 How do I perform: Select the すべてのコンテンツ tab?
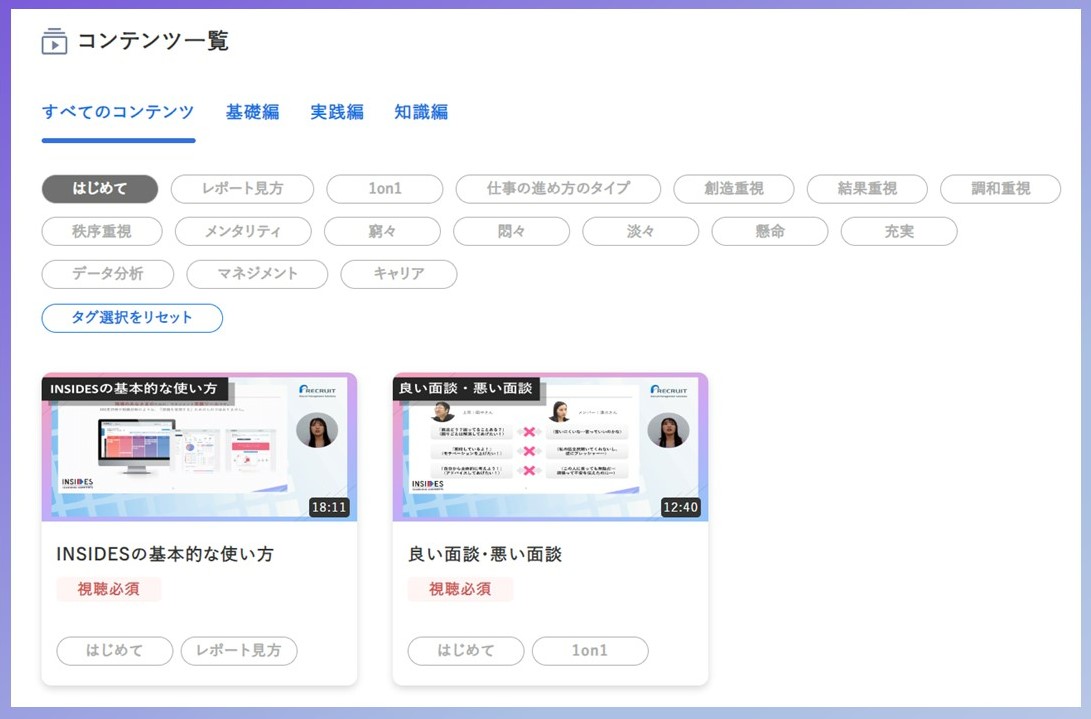click(118, 112)
